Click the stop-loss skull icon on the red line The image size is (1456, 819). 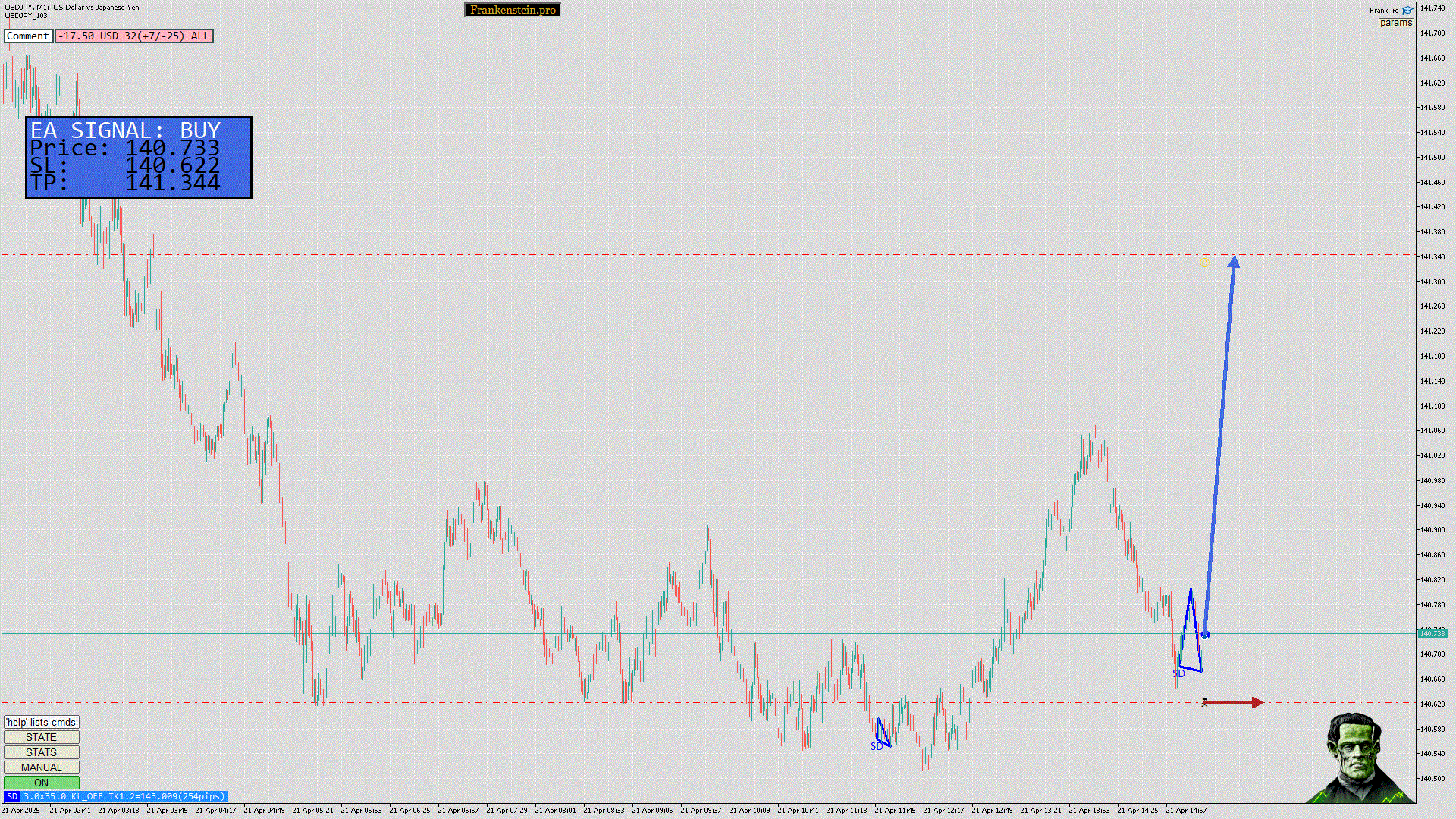point(1204,702)
